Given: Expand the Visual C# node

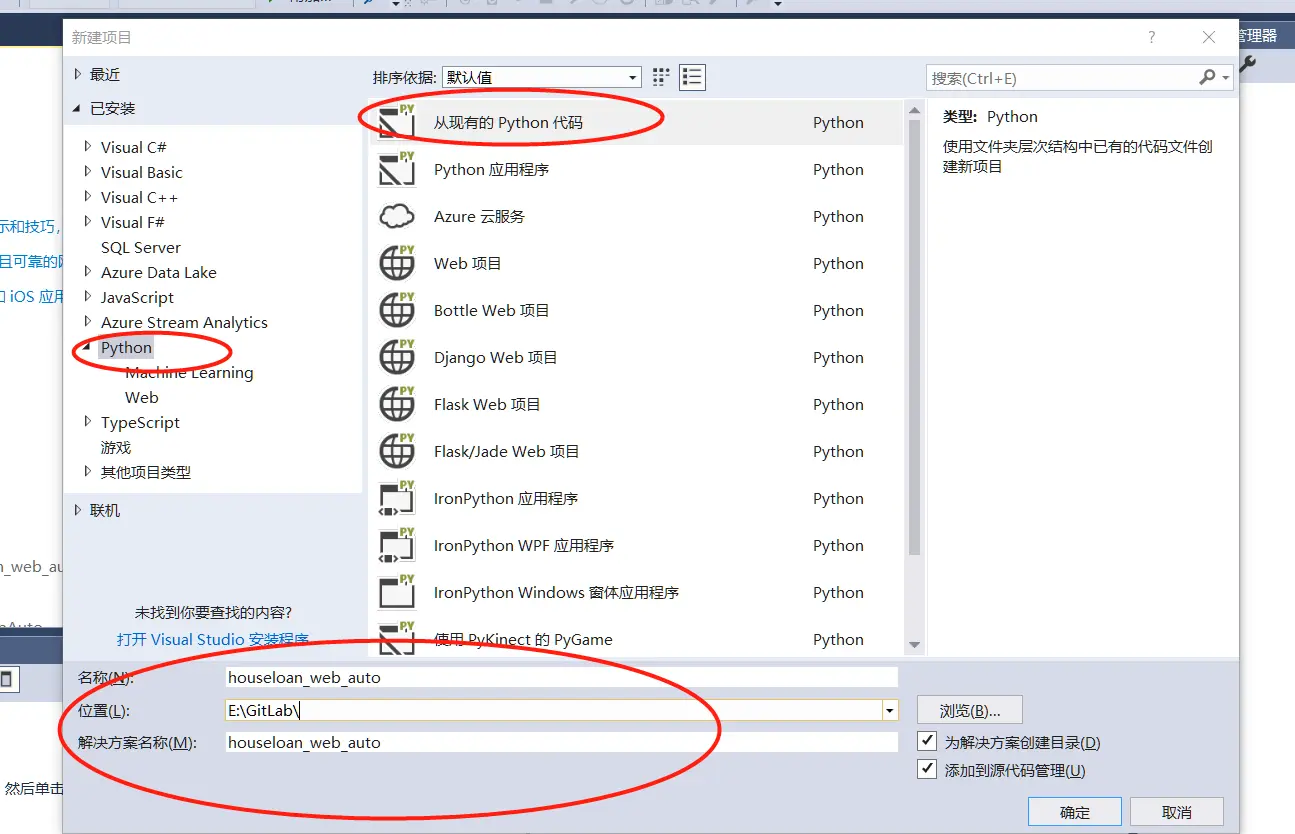Looking at the screenshot, I should [x=89, y=147].
